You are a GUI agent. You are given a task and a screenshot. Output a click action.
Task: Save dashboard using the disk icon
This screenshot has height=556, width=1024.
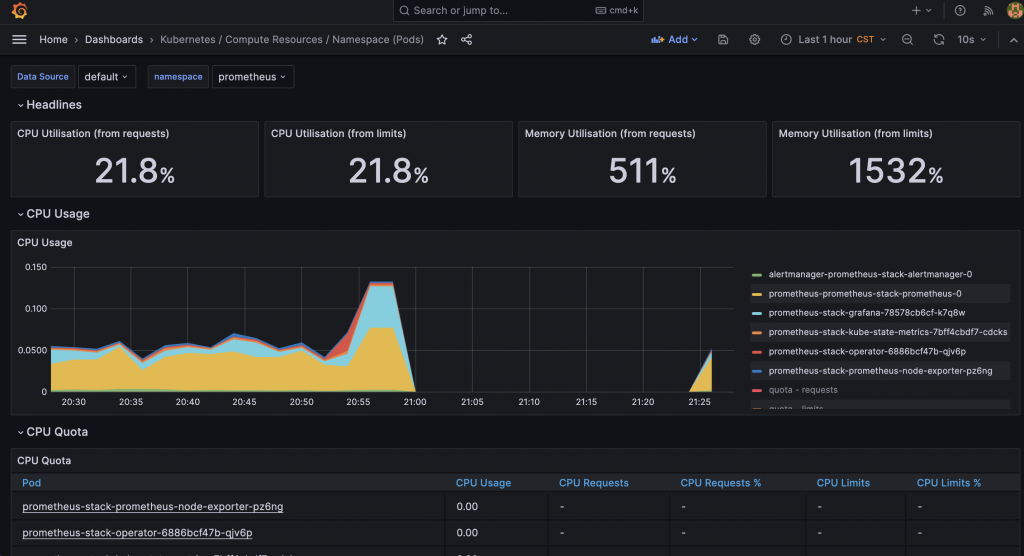(x=723, y=40)
